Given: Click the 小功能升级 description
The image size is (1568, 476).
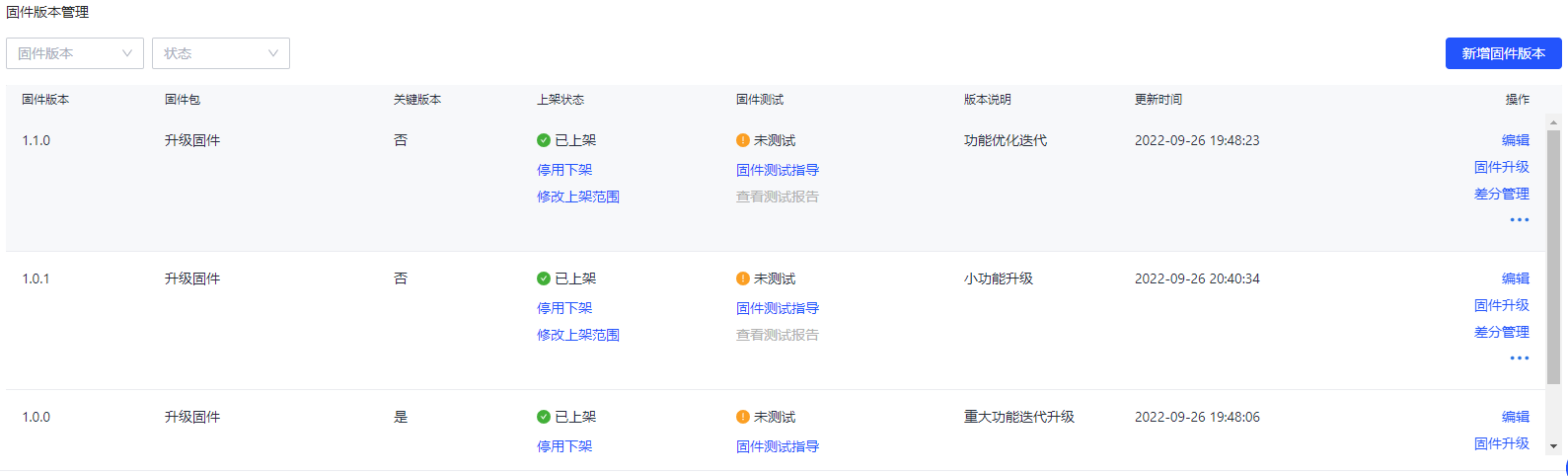Looking at the screenshot, I should [x=999, y=278].
